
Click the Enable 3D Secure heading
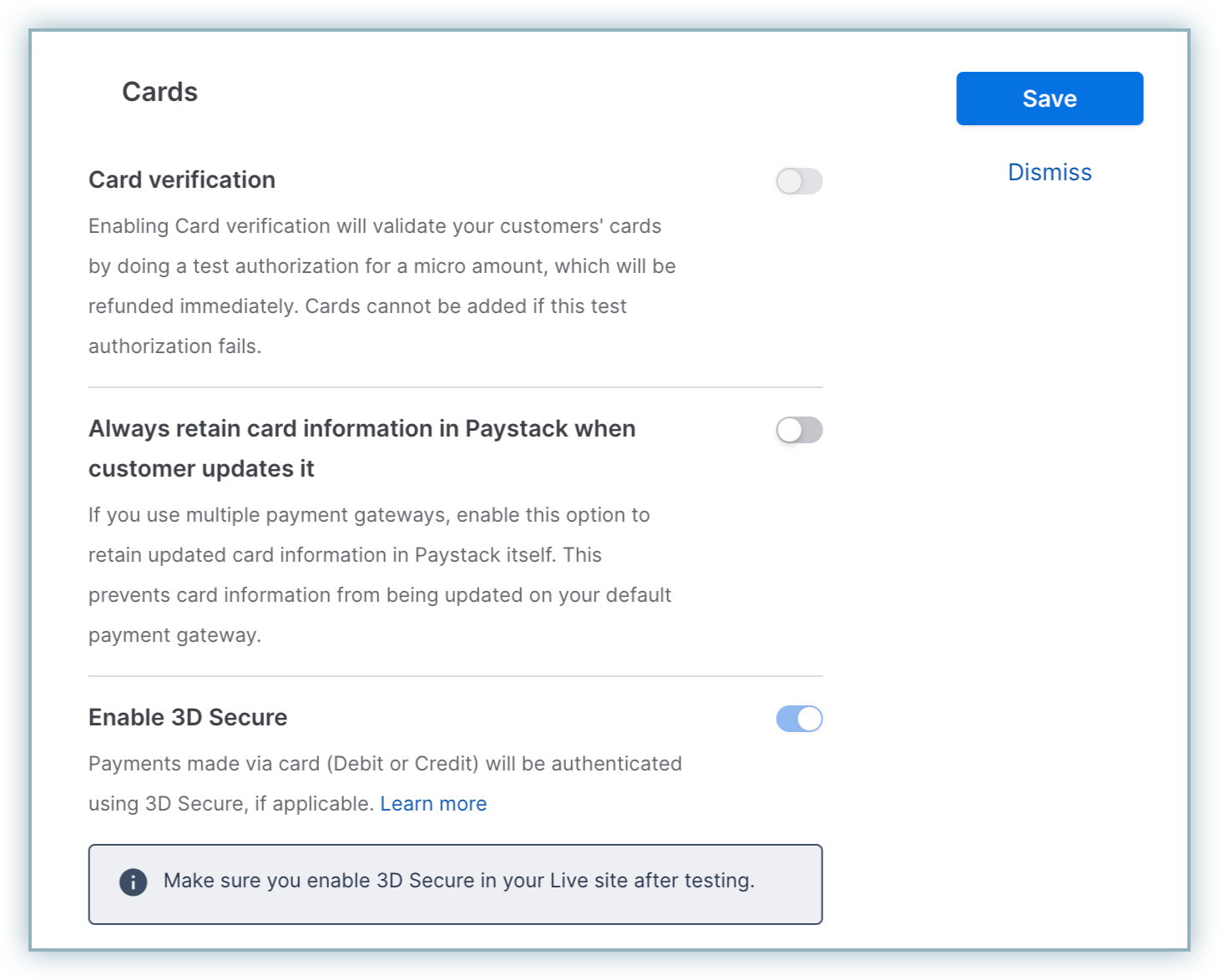click(188, 717)
